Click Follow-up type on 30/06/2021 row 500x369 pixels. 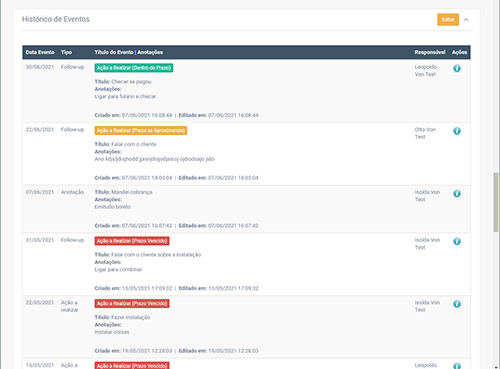(x=72, y=67)
